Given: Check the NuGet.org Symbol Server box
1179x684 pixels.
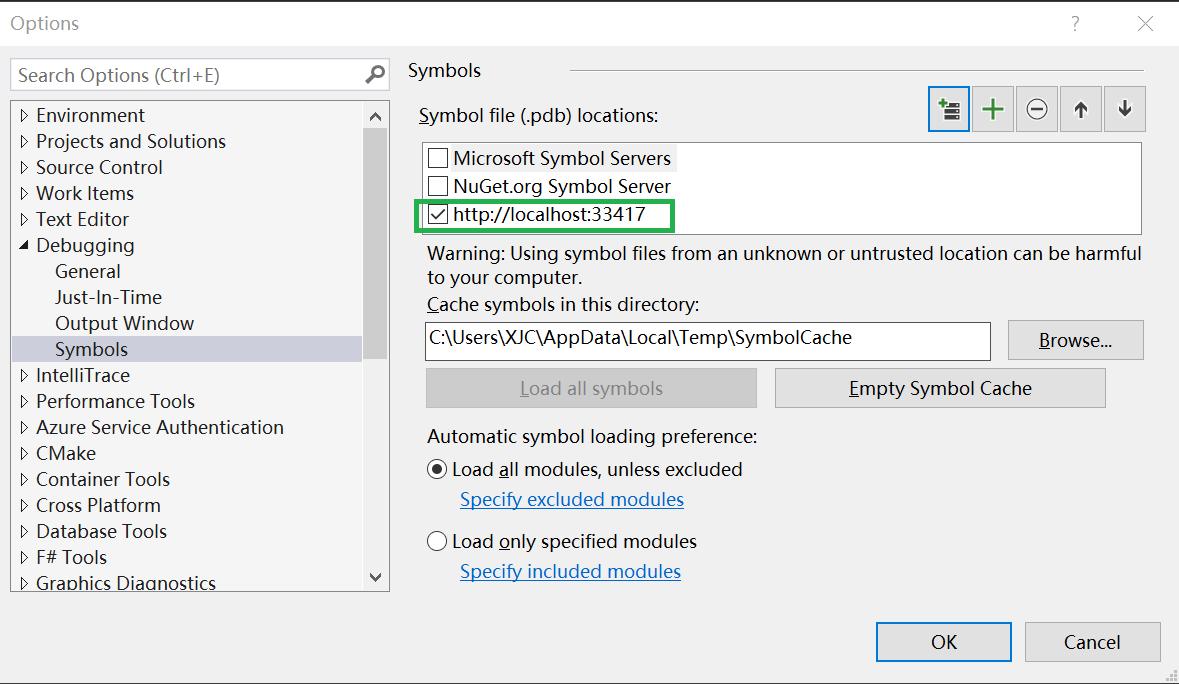Looking at the screenshot, I should click(x=438, y=186).
